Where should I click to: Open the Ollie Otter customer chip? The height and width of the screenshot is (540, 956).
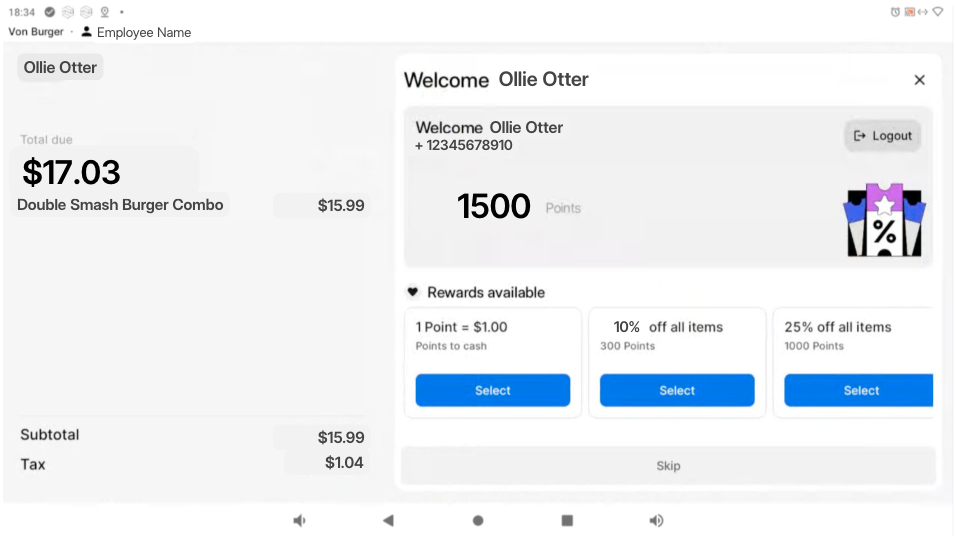tap(60, 68)
